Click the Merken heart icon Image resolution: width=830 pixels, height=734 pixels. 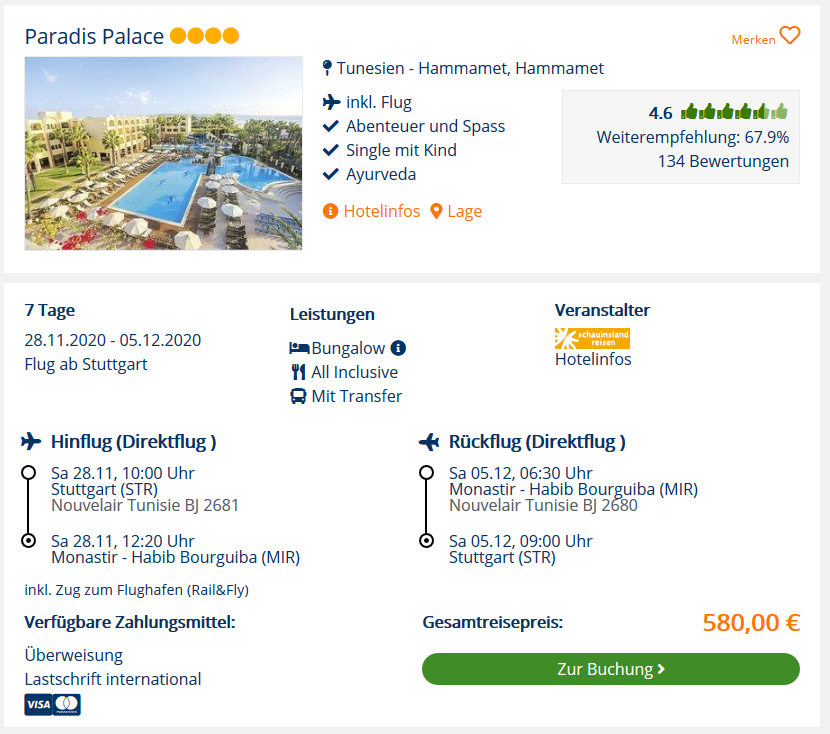(790, 36)
